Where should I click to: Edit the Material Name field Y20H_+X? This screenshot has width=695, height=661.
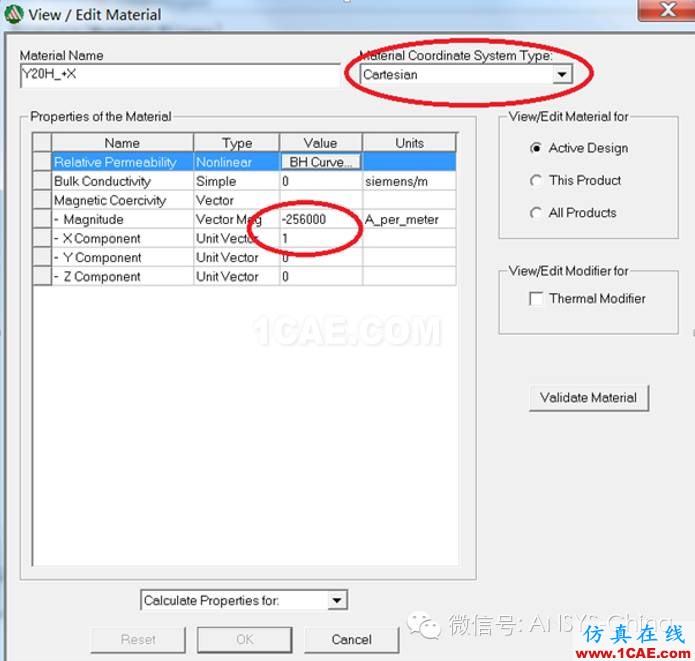point(180,74)
